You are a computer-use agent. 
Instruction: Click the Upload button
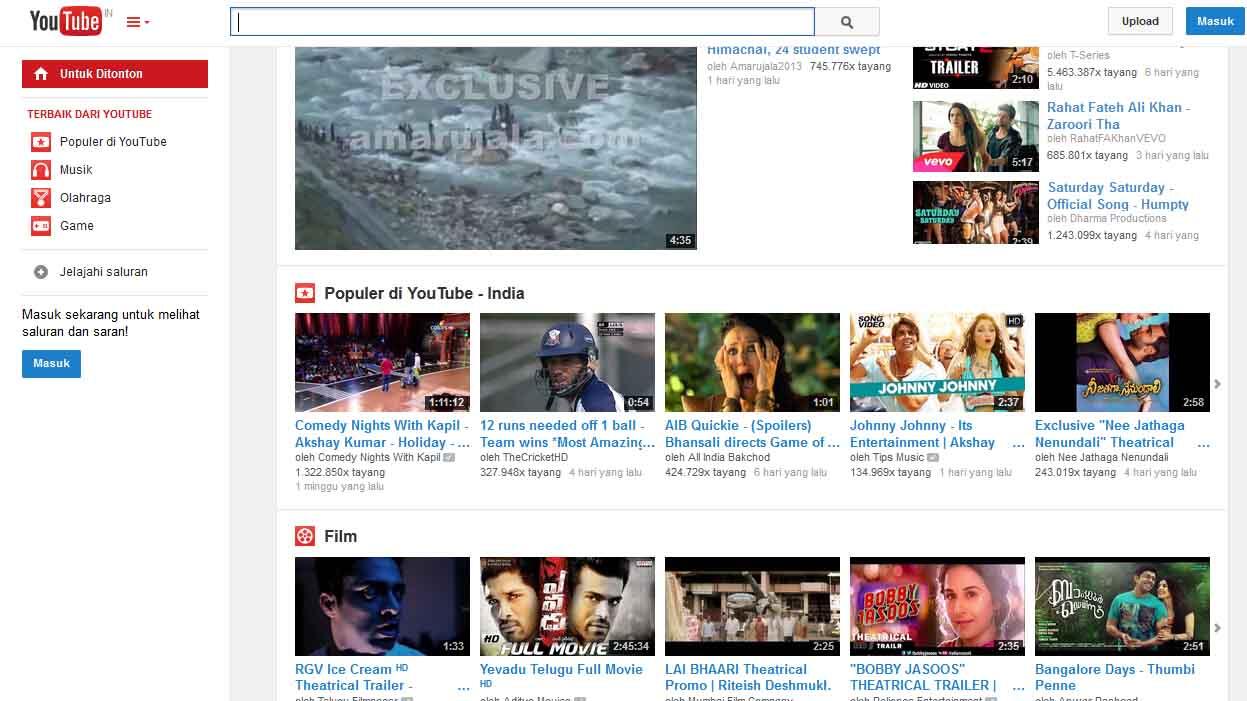pyautogui.click(x=1140, y=21)
